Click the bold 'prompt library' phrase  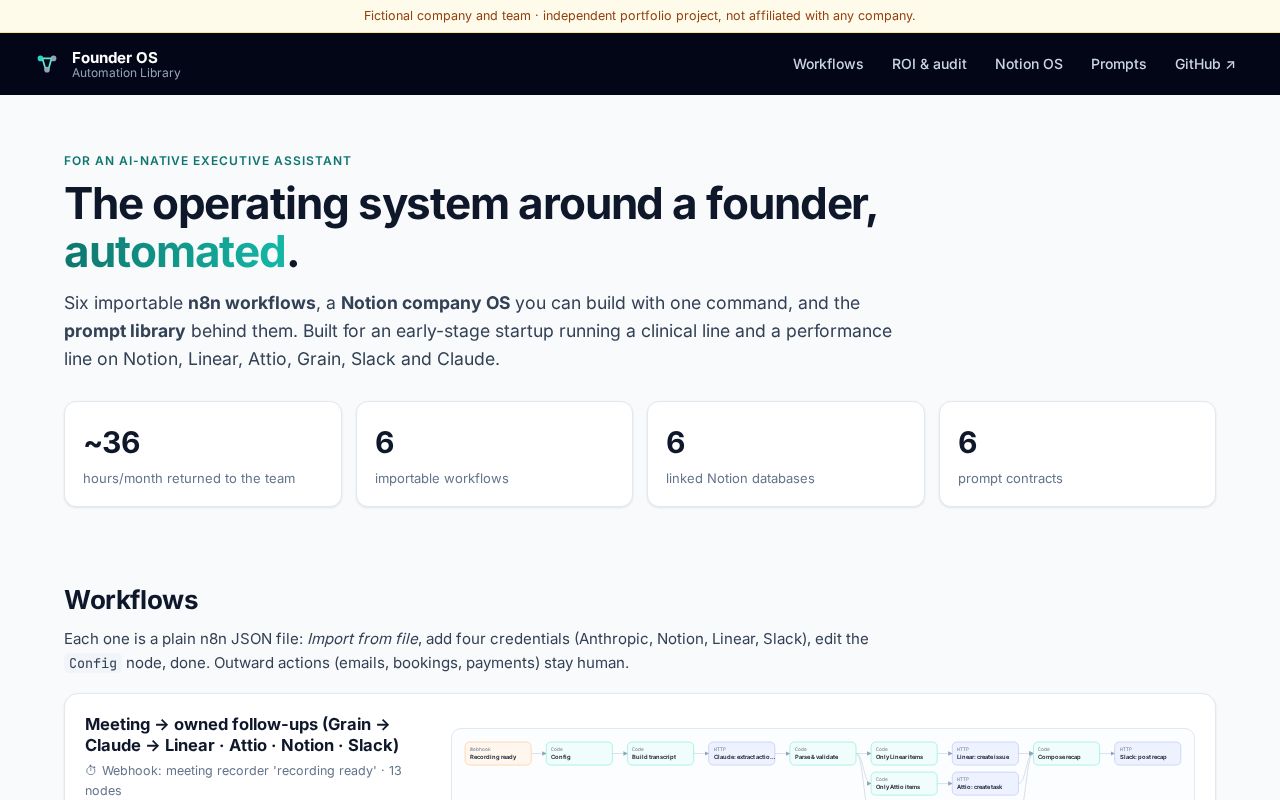click(125, 331)
